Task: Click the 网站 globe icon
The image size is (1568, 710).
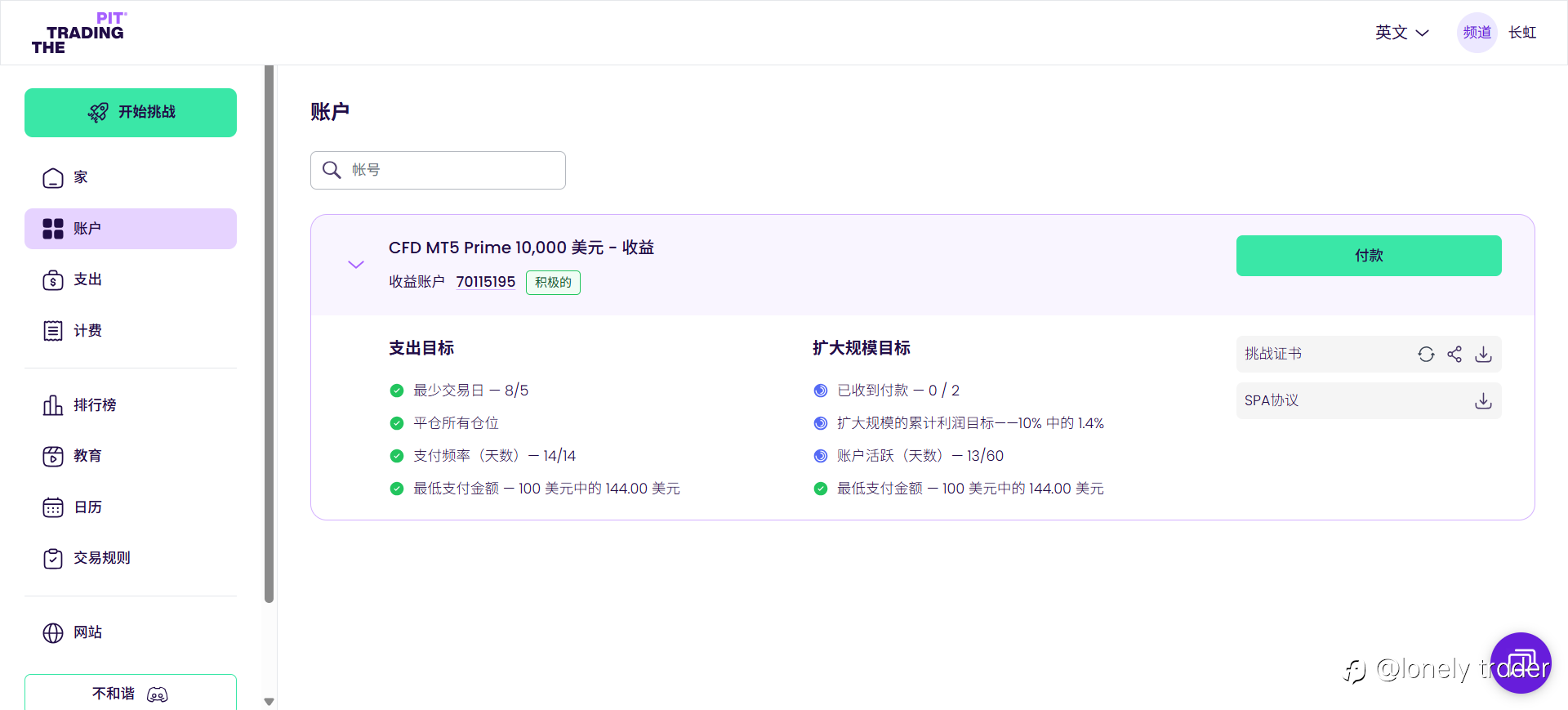Action: click(x=53, y=632)
